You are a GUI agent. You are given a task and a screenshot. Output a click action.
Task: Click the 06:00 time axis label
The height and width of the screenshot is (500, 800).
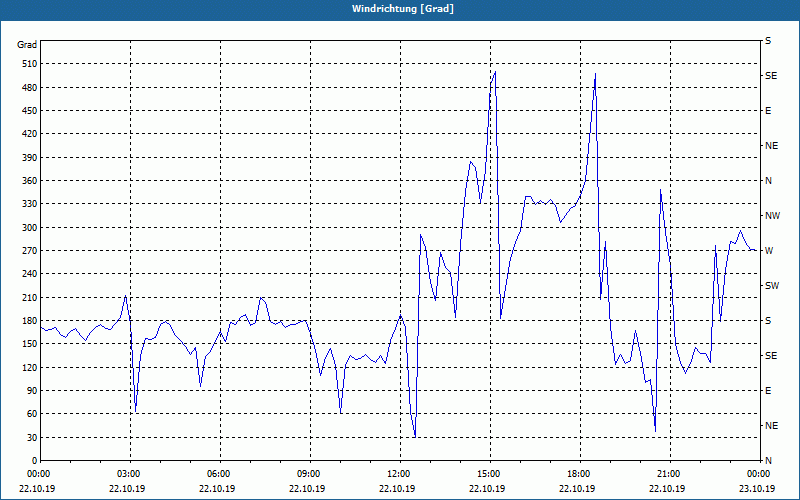pos(217,474)
